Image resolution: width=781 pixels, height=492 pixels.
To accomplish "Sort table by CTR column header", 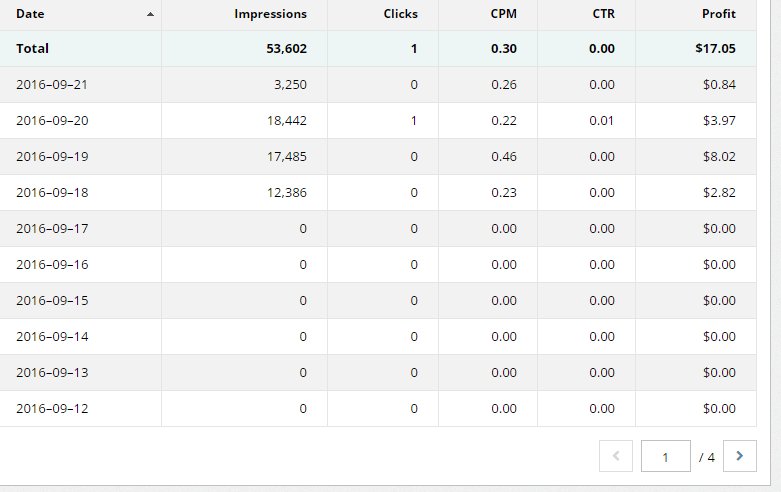I will click(603, 14).
